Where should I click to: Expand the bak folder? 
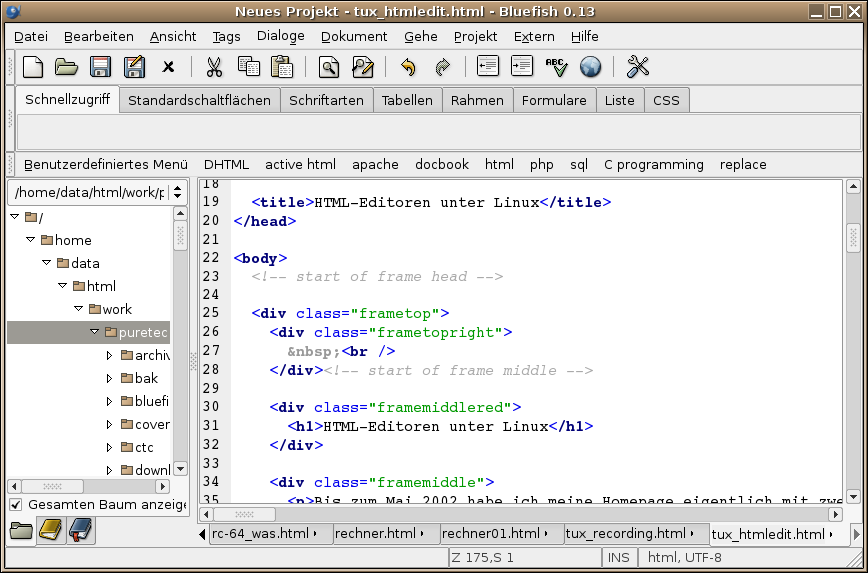pyautogui.click(x=110, y=378)
